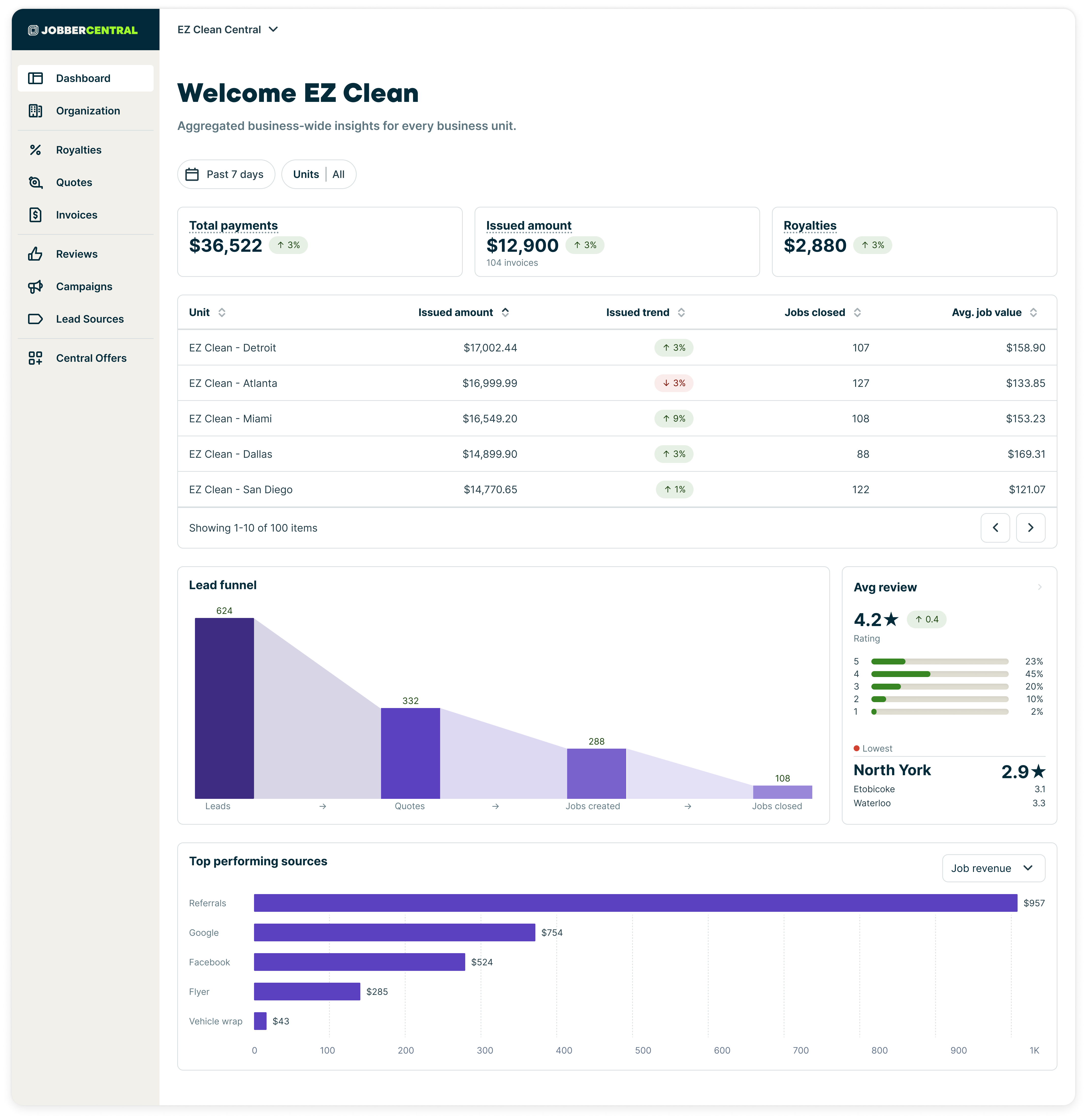The height and width of the screenshot is (1120, 1087).
Task: Click the Quotes magnifier icon in sidebar
Action: coord(35,183)
